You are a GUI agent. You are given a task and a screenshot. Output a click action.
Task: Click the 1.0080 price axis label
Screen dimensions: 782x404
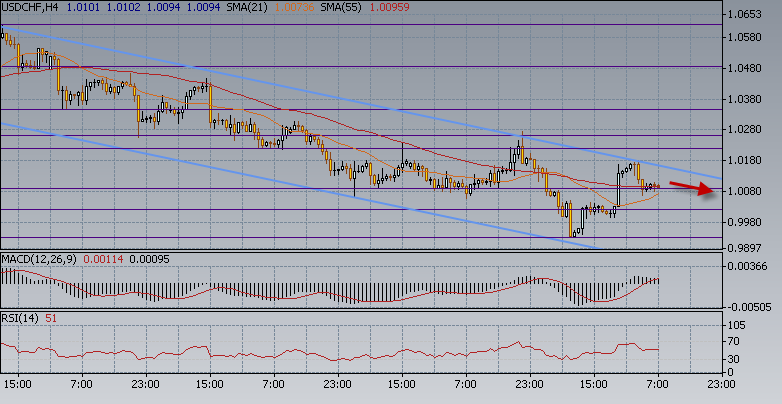point(745,191)
